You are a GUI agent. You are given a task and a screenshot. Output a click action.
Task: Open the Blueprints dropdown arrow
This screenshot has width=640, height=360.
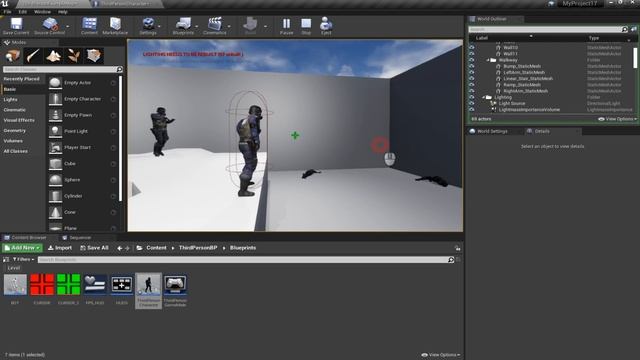click(196, 27)
